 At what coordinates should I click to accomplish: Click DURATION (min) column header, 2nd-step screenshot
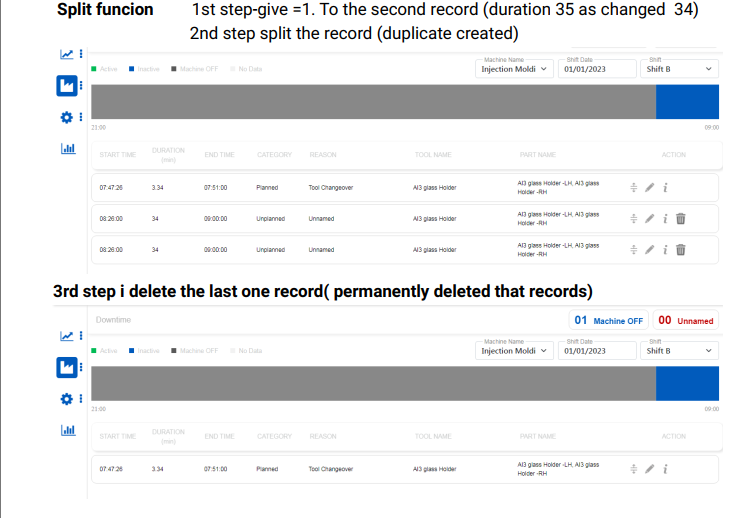[168, 155]
